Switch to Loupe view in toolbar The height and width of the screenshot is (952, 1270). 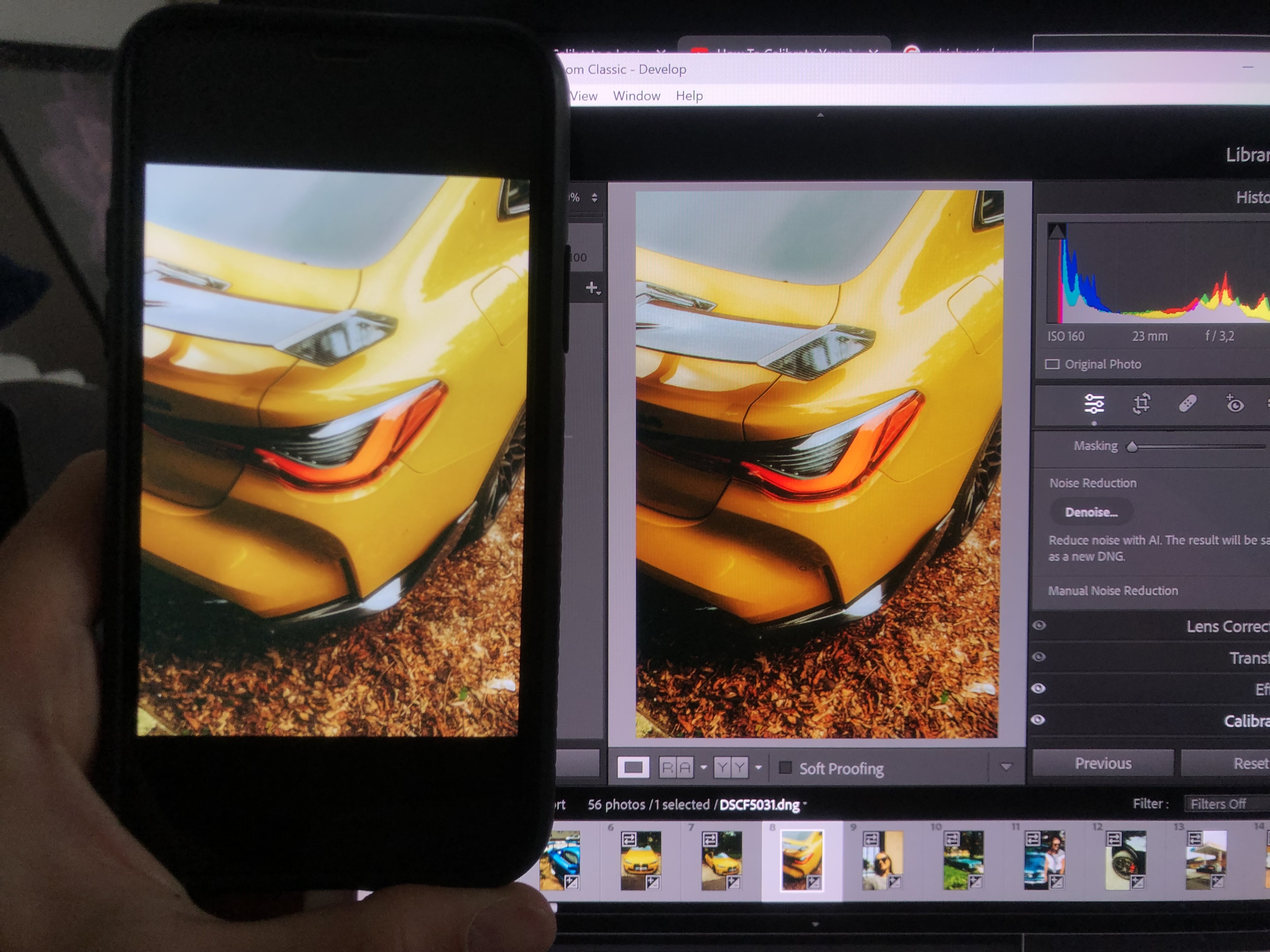click(x=633, y=767)
